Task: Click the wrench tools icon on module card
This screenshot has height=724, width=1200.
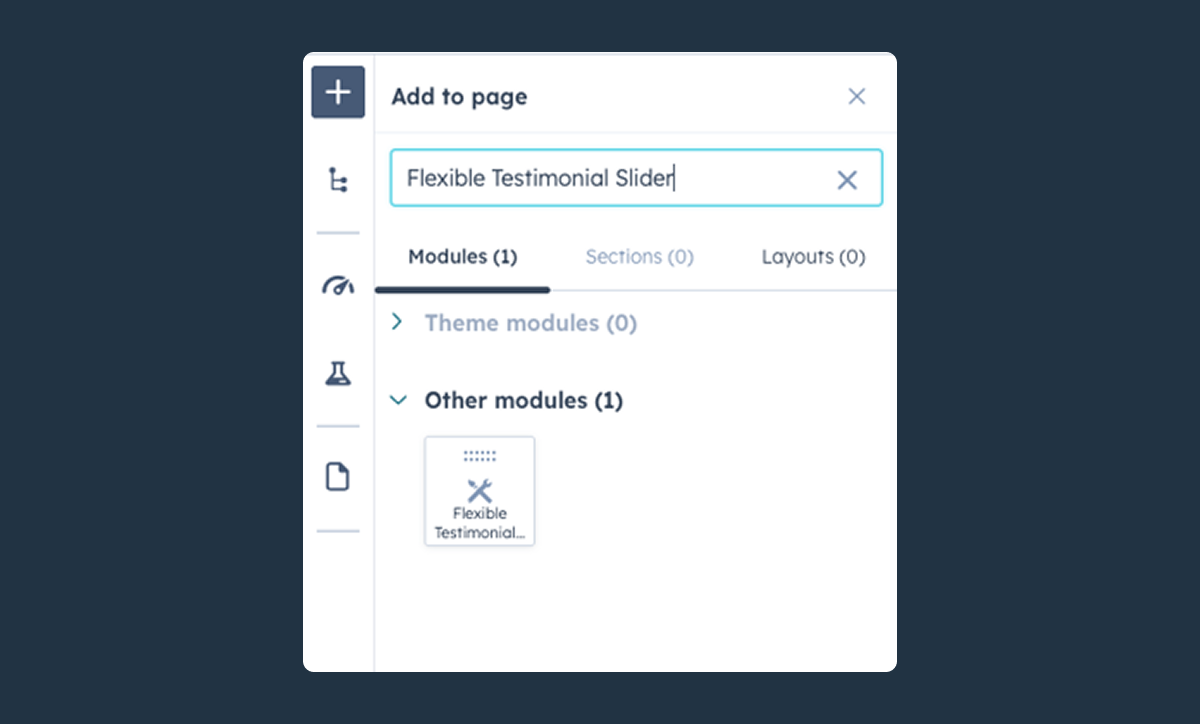Action: click(x=480, y=490)
